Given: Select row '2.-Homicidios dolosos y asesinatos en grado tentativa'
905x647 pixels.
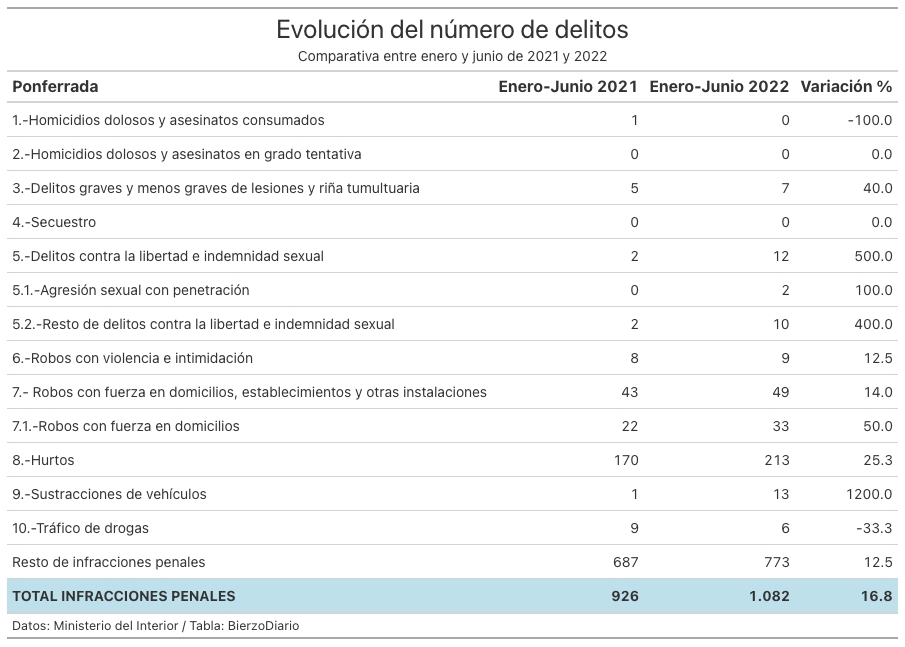Looking at the screenshot, I should point(452,154).
